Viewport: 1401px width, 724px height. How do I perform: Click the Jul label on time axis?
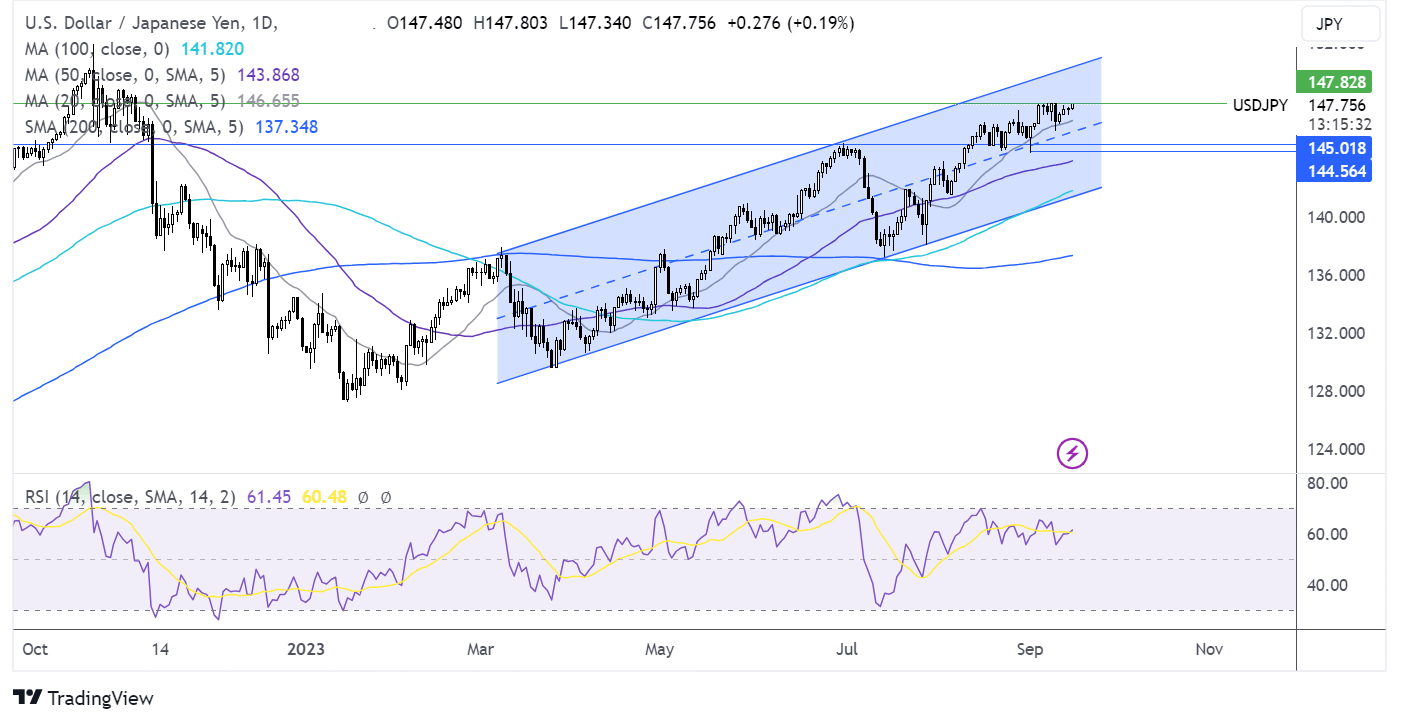point(847,649)
